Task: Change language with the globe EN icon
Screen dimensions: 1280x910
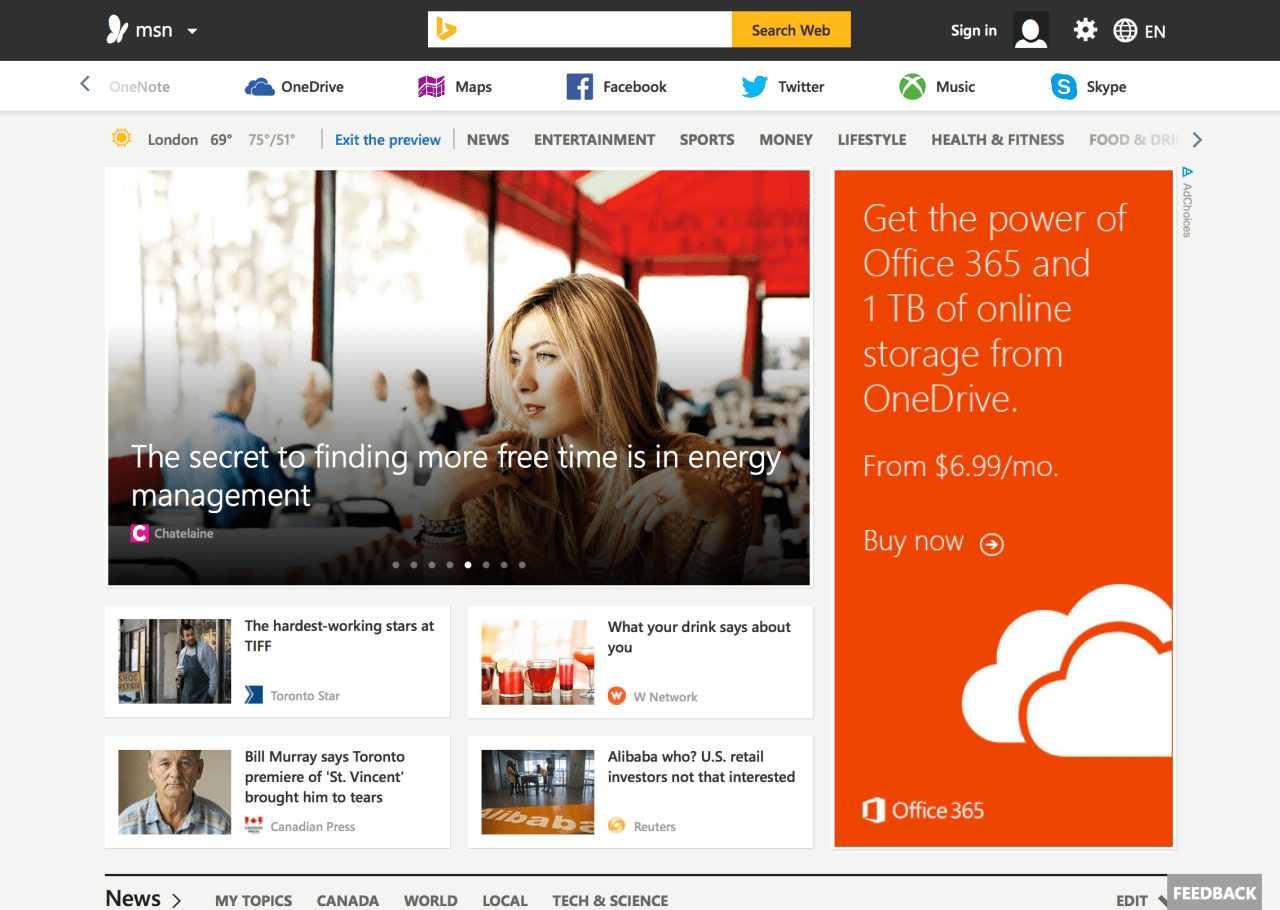Action: [x=1140, y=31]
